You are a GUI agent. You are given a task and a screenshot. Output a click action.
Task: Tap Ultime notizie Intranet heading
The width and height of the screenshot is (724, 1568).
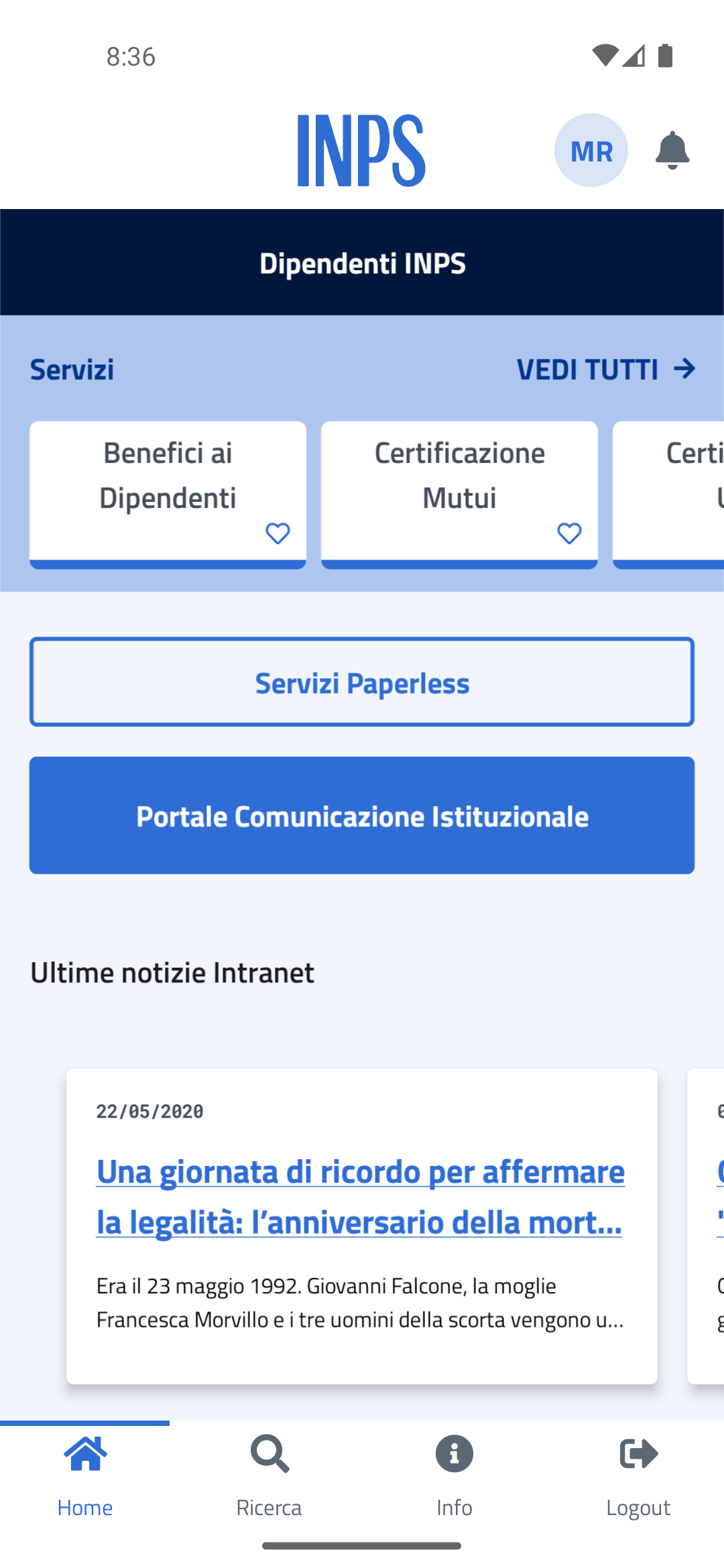tap(172, 972)
